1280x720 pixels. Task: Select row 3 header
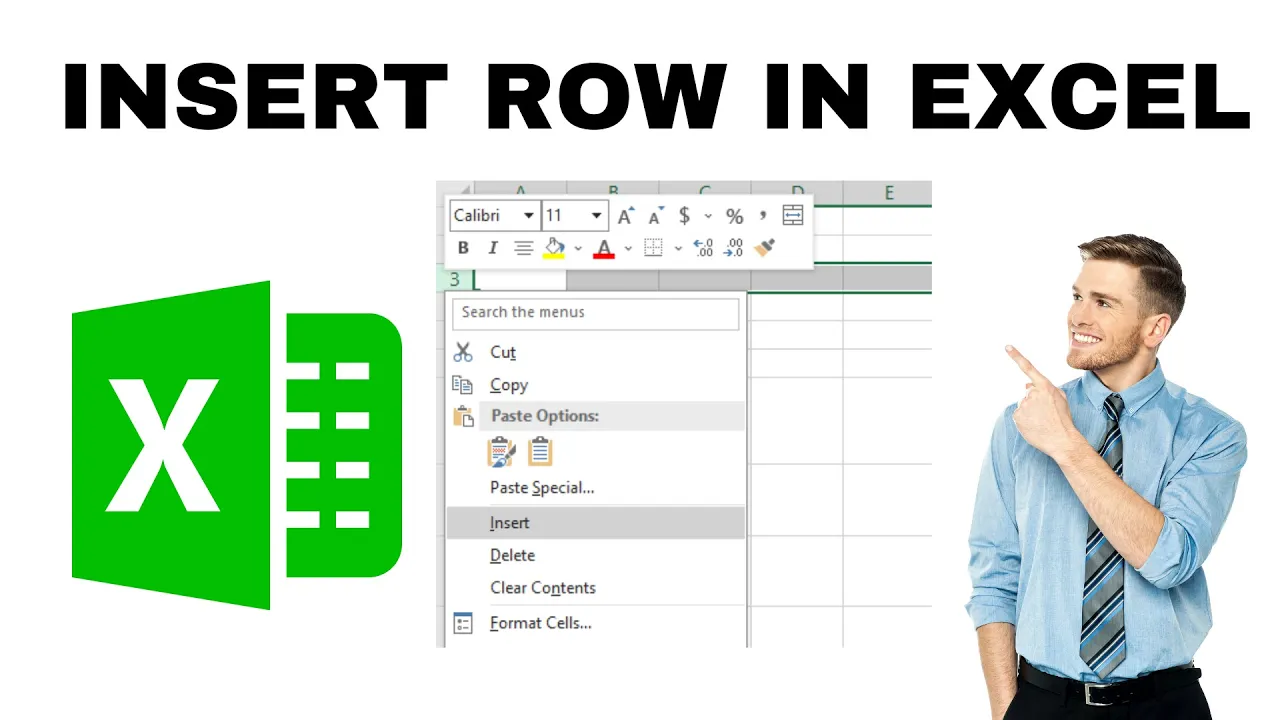(455, 279)
